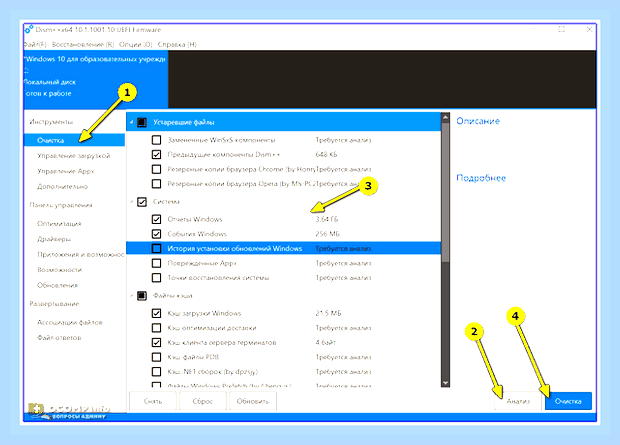The width and height of the screenshot is (620, 445).
Task: Open Управление Appx in the sidebar
Action: (x=66, y=171)
